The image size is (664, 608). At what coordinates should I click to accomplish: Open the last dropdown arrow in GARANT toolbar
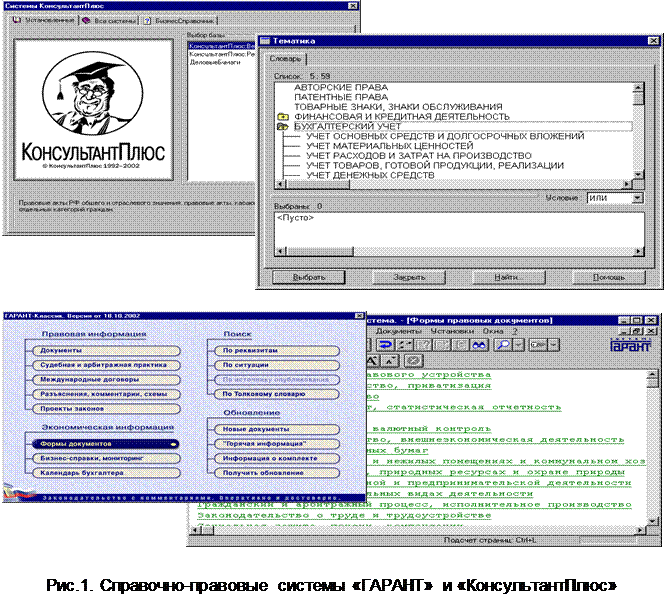(x=553, y=345)
